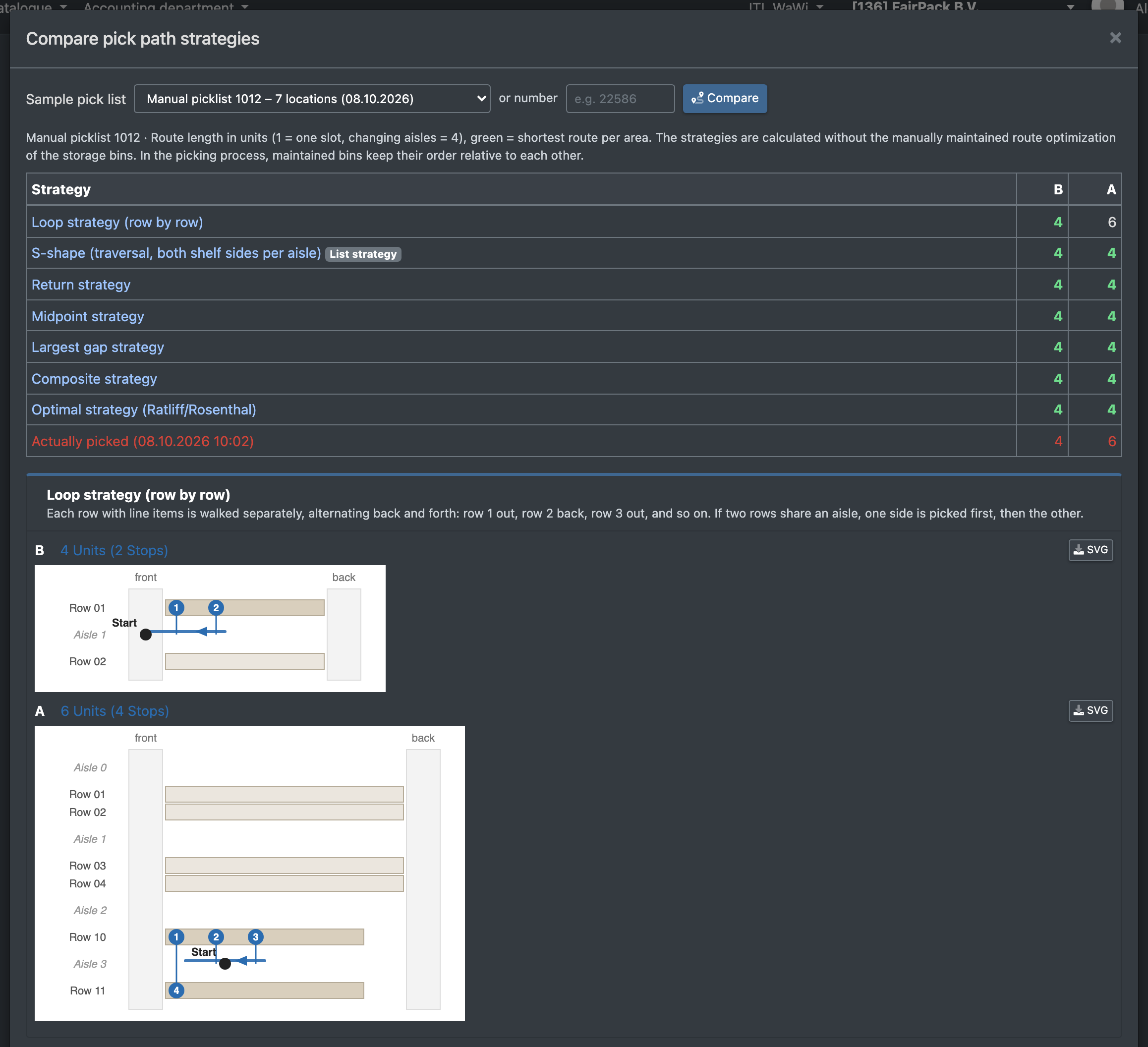The image size is (1148, 1047).
Task: Download SVG for area A diagram
Action: [x=1091, y=710]
